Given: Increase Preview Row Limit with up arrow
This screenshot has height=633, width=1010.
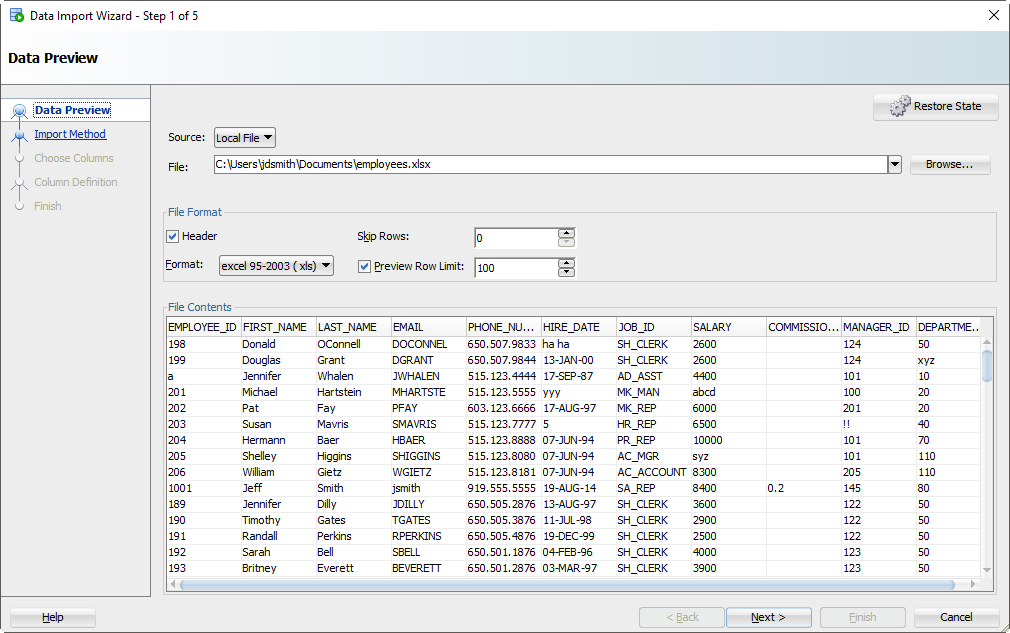Looking at the screenshot, I should click(x=567, y=263).
